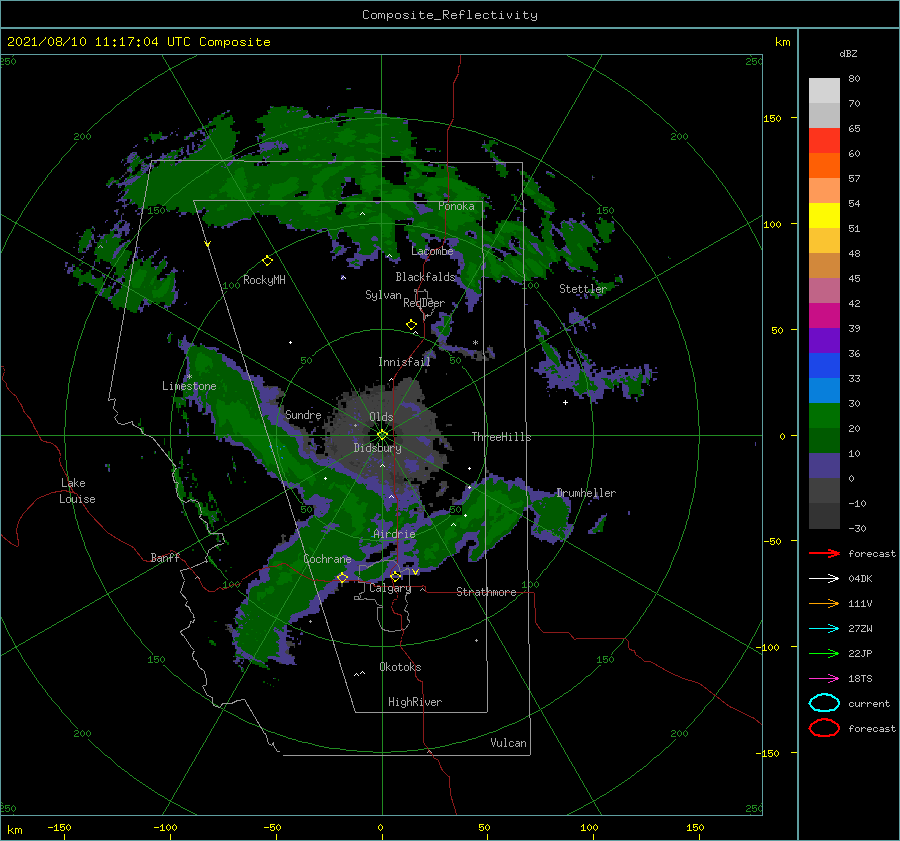Viewport: 900px width, 841px height.
Task: Click the yellow diamond marker near RockyMH
Action: pyautogui.click(x=267, y=261)
